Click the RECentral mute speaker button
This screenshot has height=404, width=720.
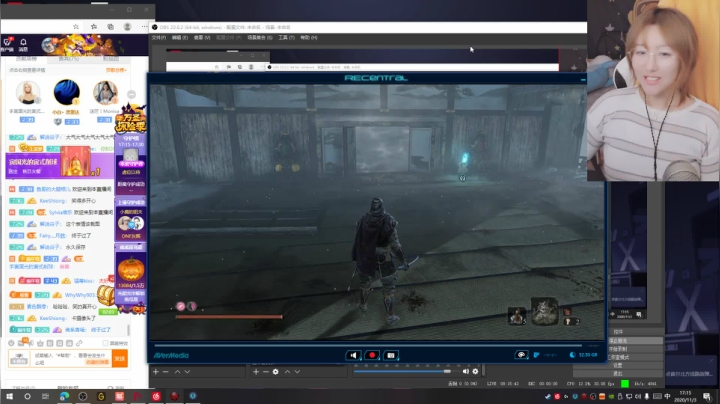pyautogui.click(x=353, y=355)
